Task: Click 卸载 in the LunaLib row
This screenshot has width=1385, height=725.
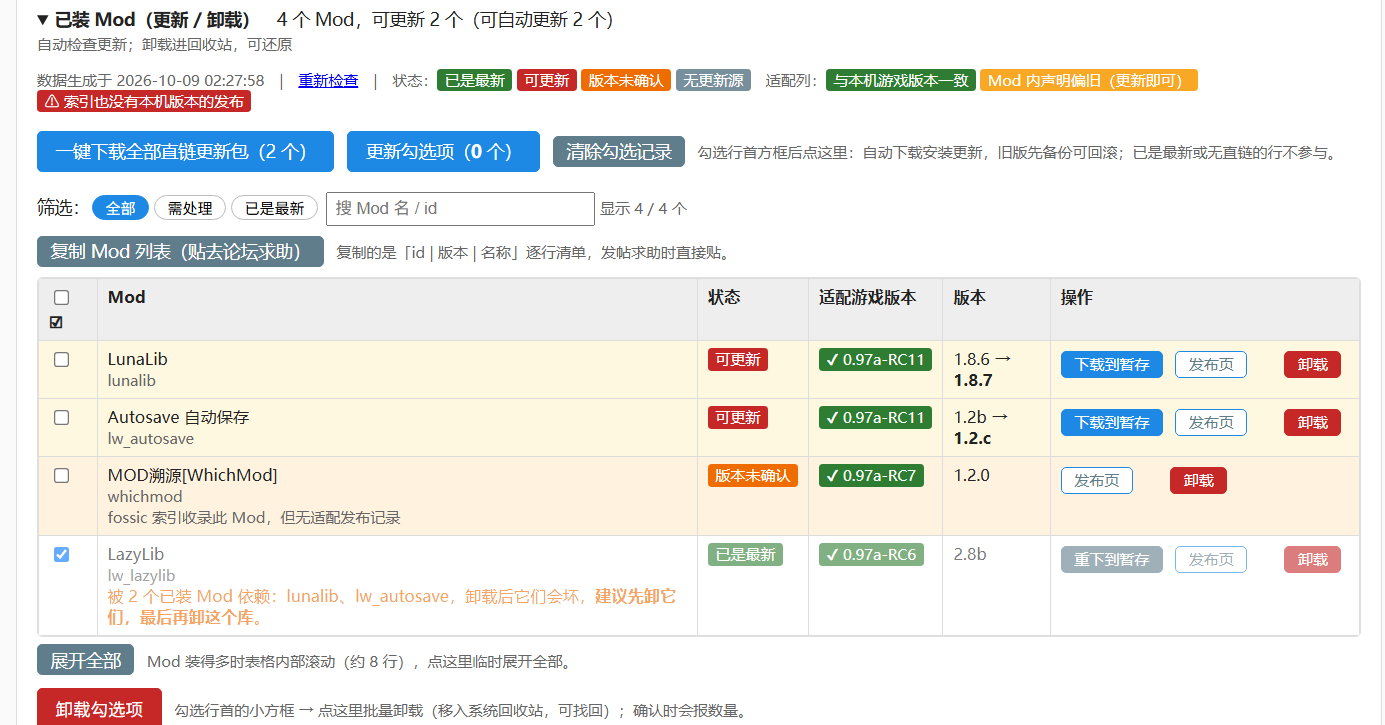Action: click(x=1312, y=365)
